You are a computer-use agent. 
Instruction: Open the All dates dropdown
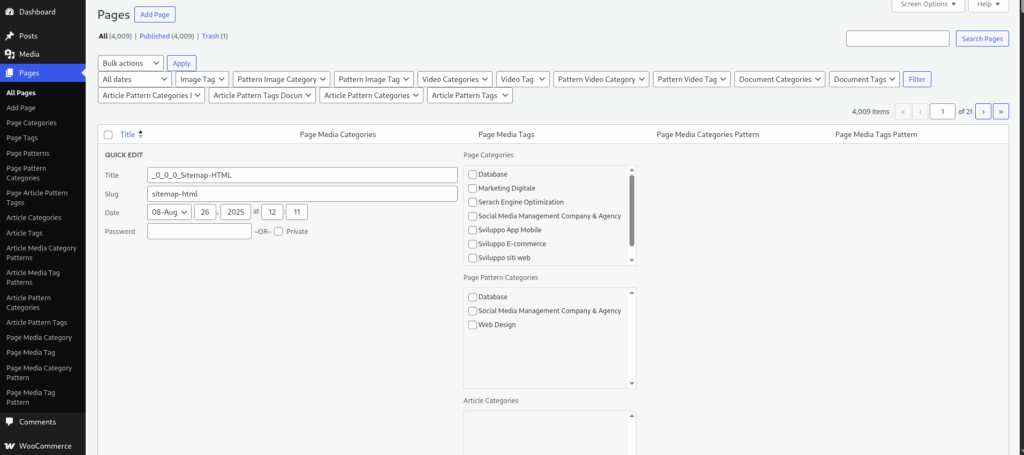(135, 80)
